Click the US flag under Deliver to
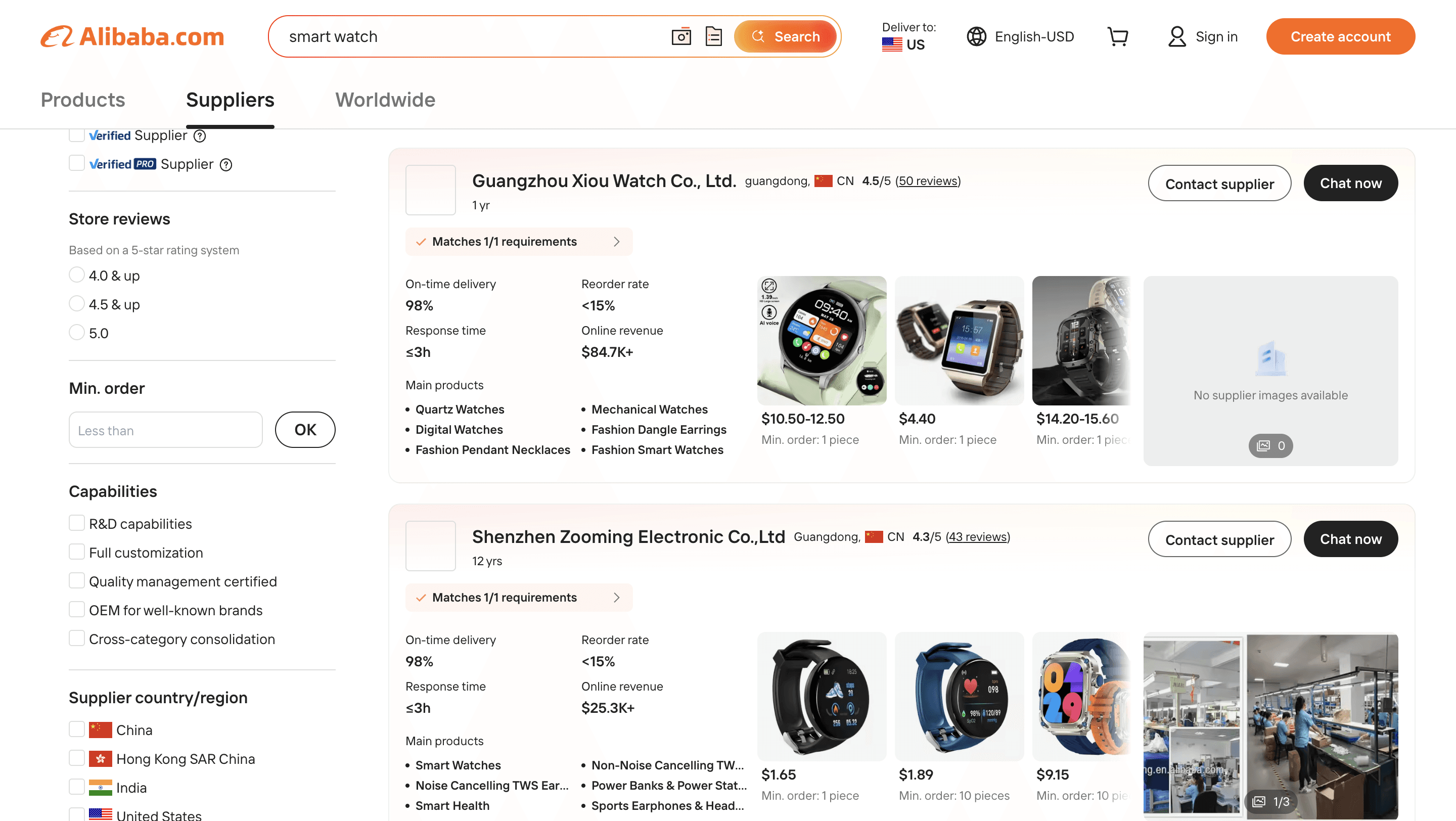This screenshot has height=821, width=1456. 891,44
